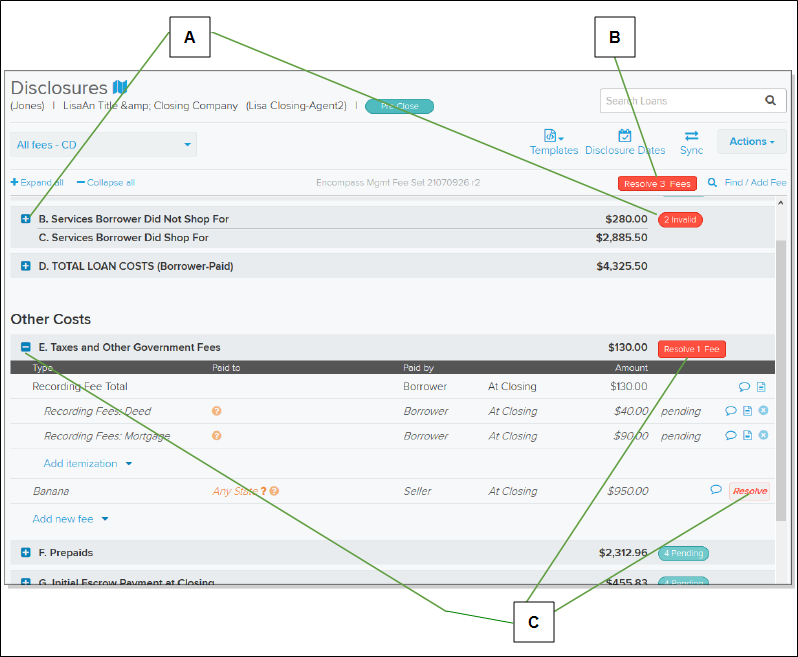Click the Sync arrows icon
Image resolution: width=798 pixels, height=657 pixels.
point(691,136)
